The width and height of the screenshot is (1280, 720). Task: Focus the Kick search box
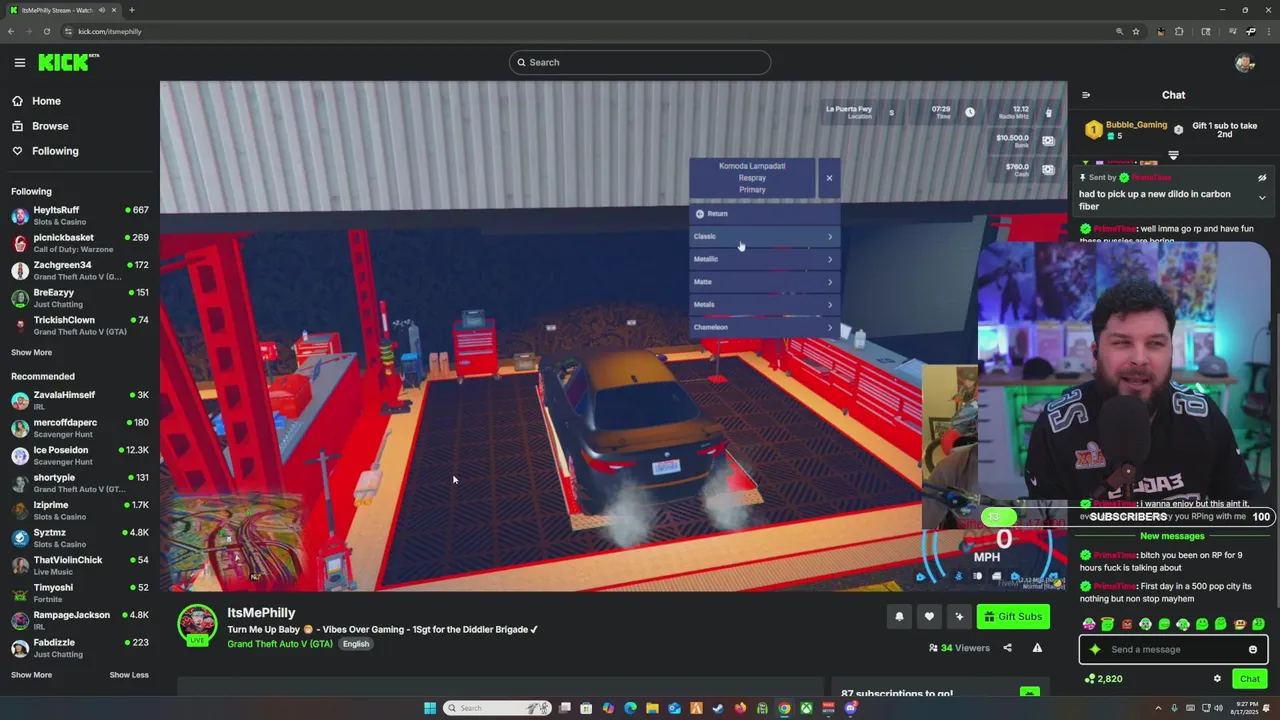tap(640, 62)
